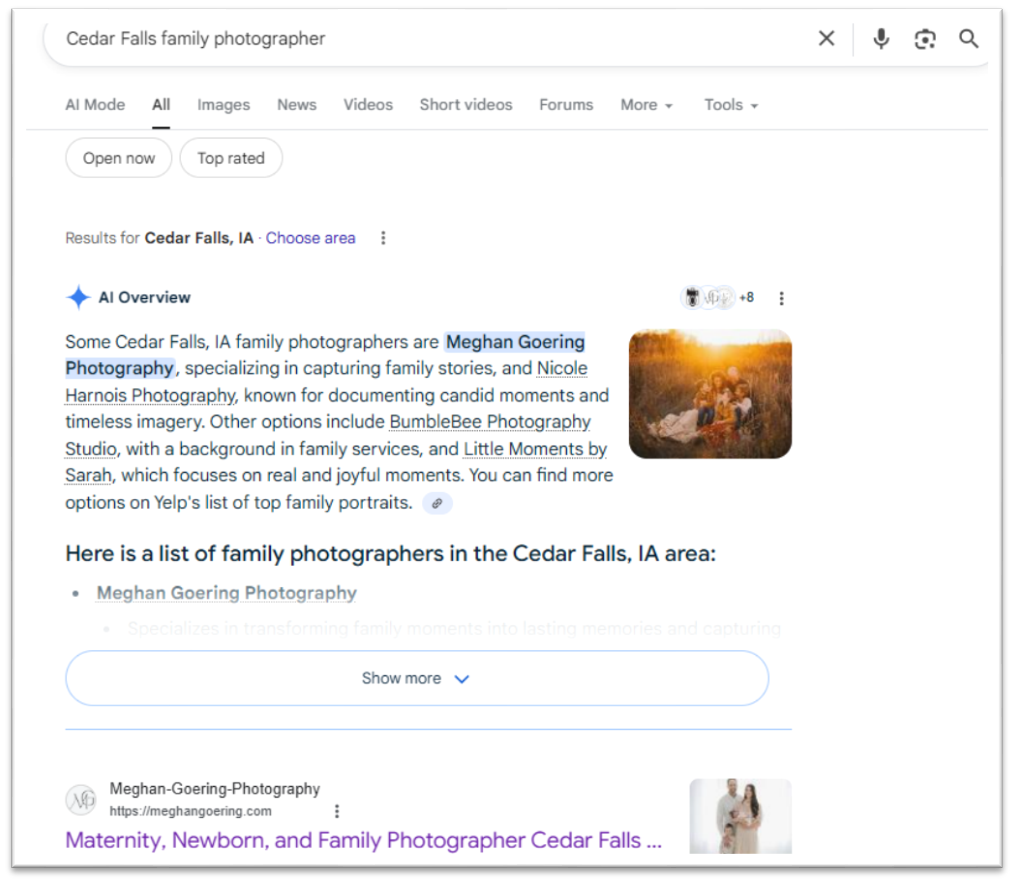This screenshot has width=1013, height=882.
Task: Open the Tools dropdown
Action: point(731,105)
